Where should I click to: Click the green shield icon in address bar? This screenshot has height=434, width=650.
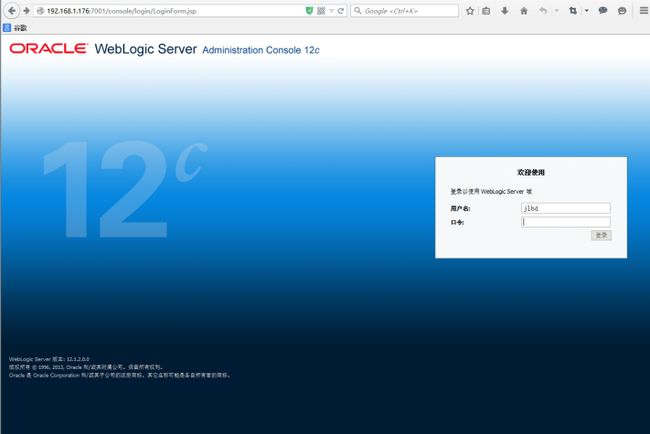[x=309, y=11]
